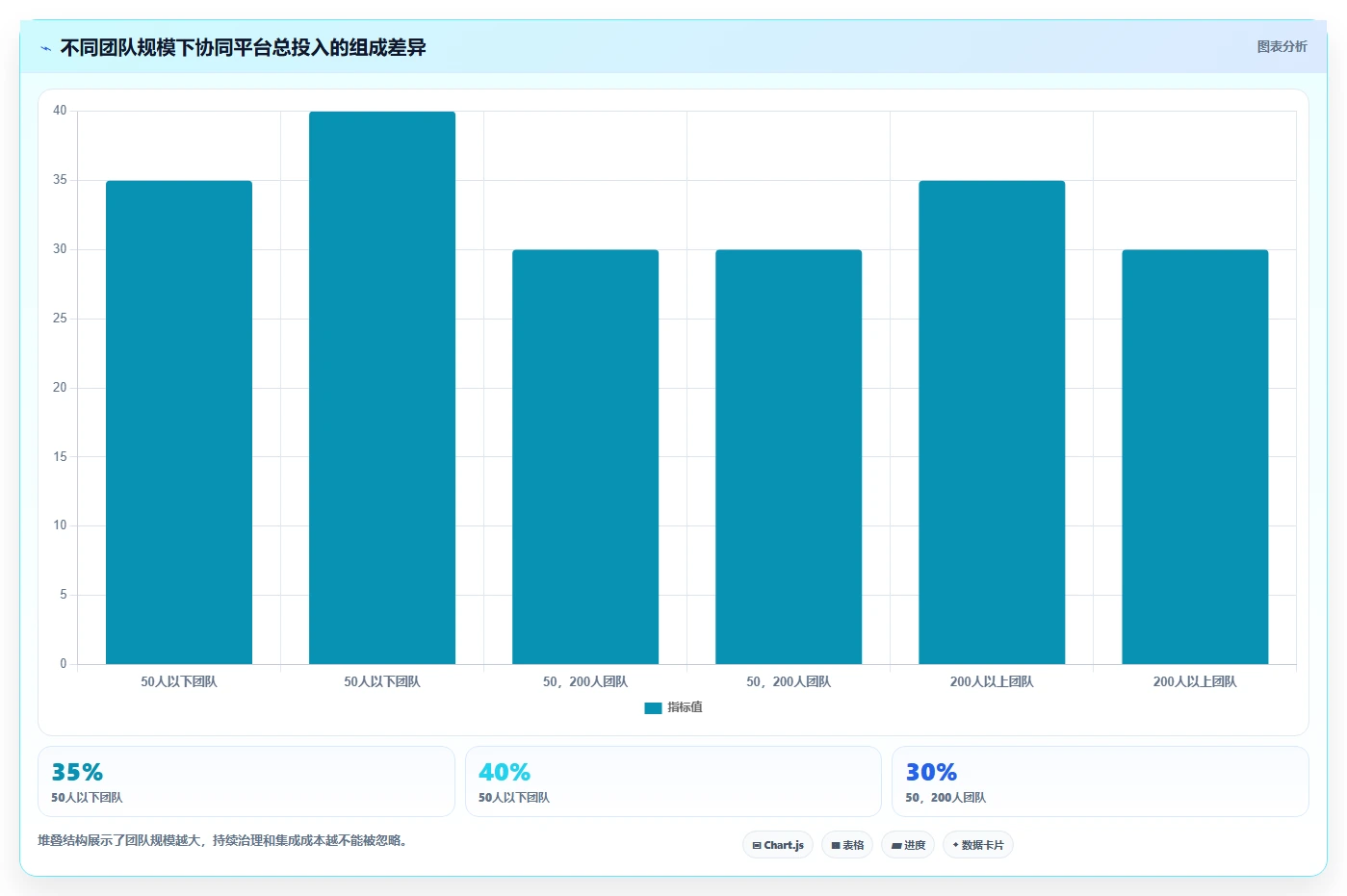Open the 40% stat card
The image size is (1347, 896).
click(x=673, y=781)
